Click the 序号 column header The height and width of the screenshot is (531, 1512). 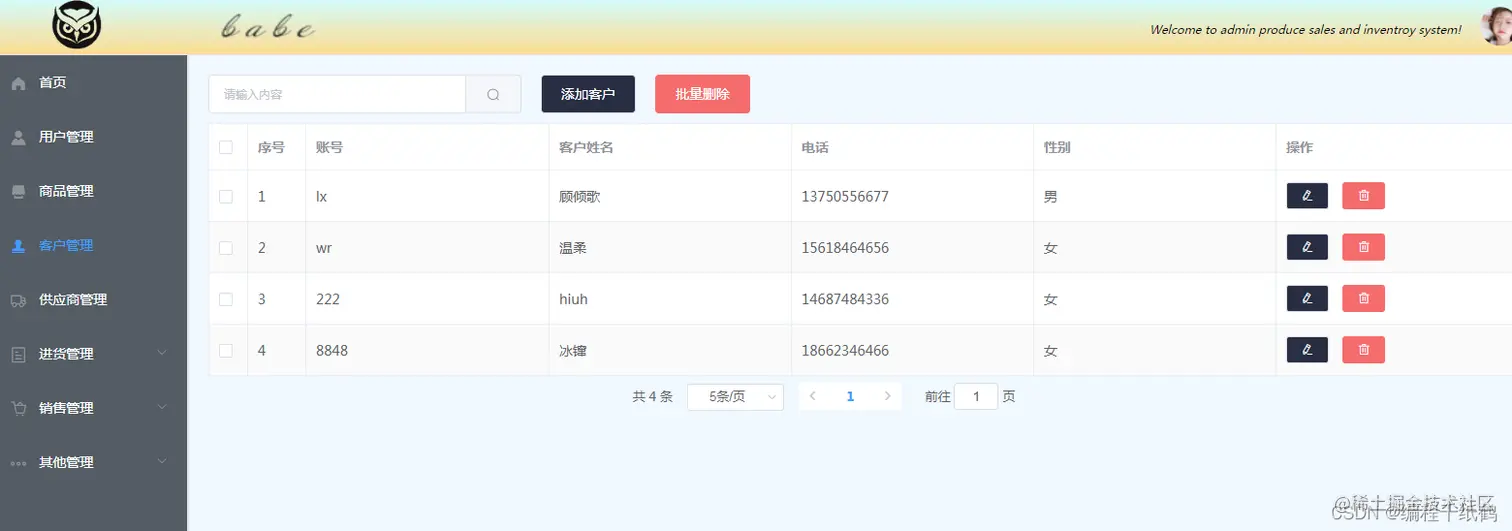point(271,147)
